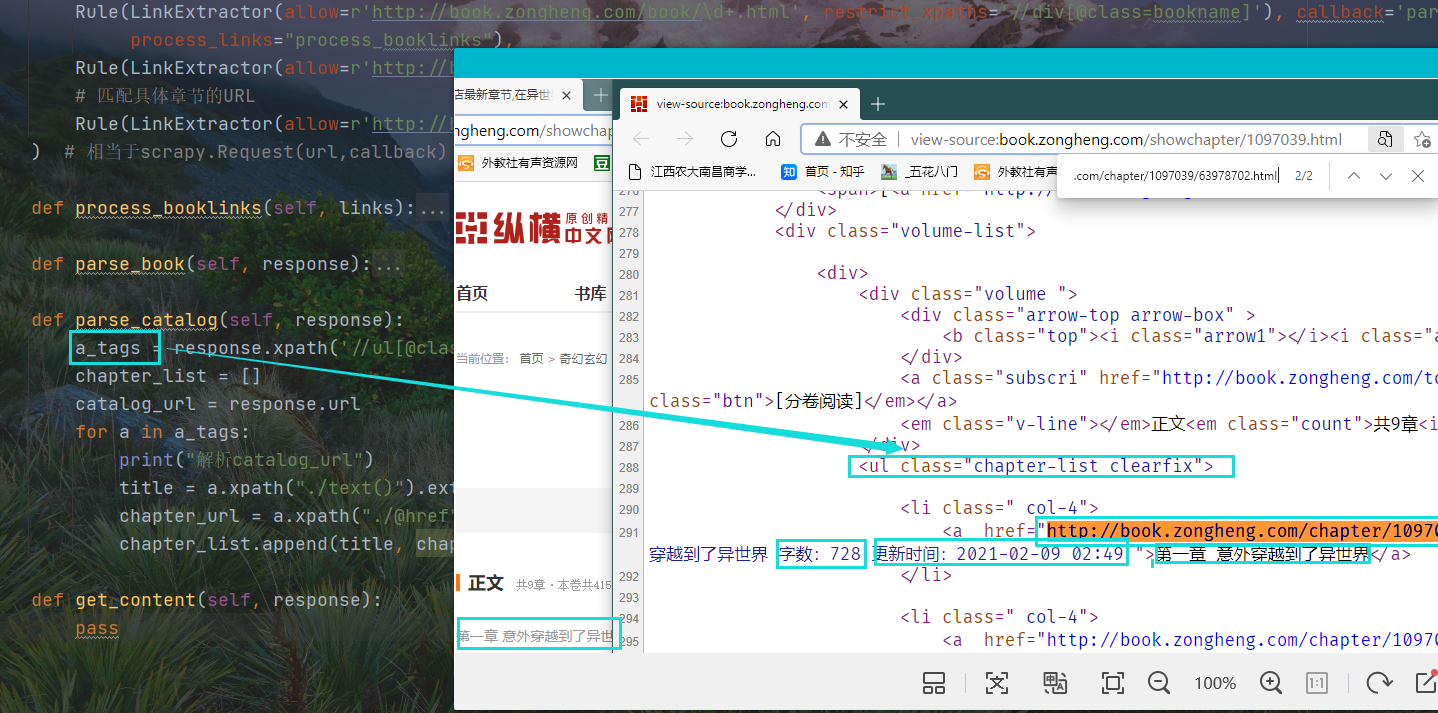The width and height of the screenshot is (1438, 713).
Task: Click the pass statement in get_content
Action: pyautogui.click(x=97, y=629)
